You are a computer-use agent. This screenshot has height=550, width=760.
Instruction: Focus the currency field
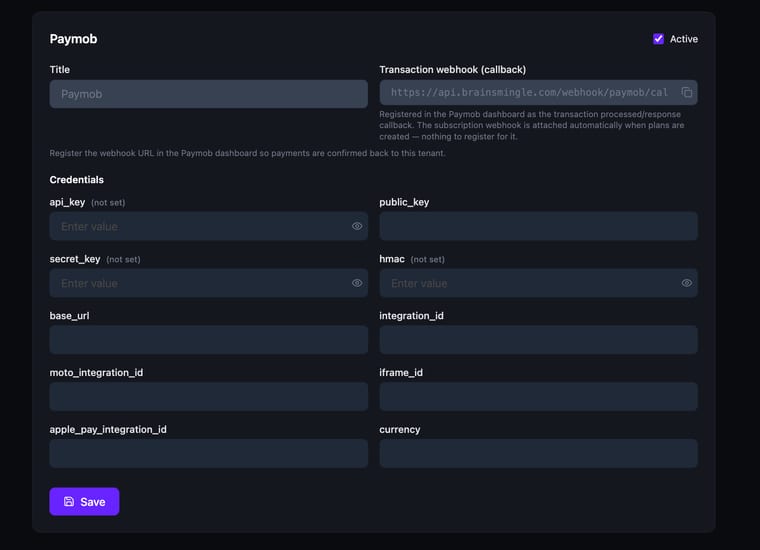pos(538,454)
